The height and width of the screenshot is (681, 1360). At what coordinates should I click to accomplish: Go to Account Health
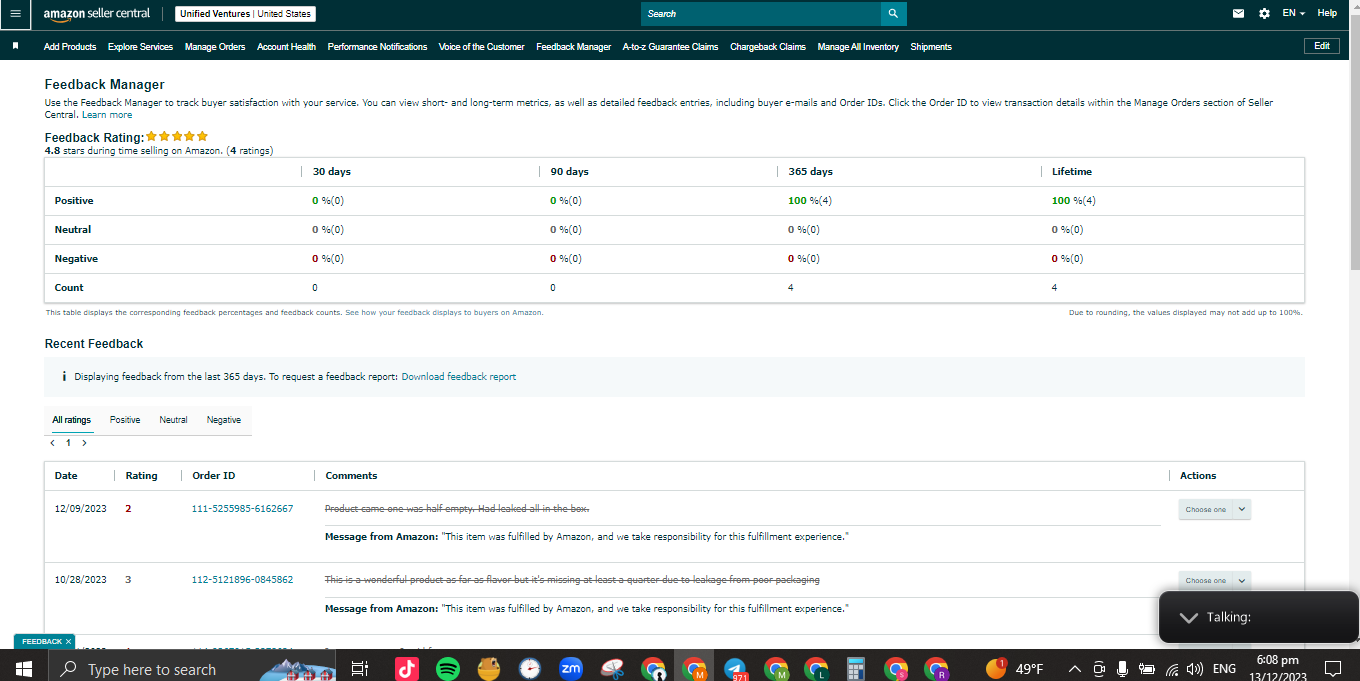click(x=286, y=47)
